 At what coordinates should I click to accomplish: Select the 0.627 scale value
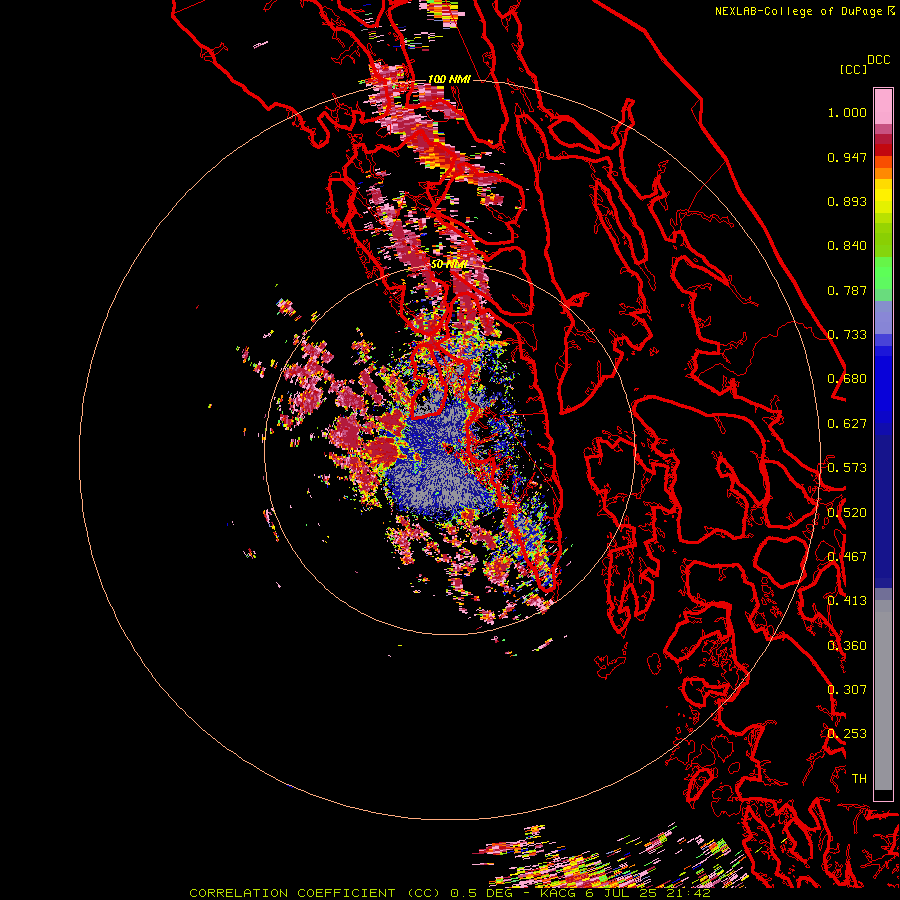pos(847,424)
